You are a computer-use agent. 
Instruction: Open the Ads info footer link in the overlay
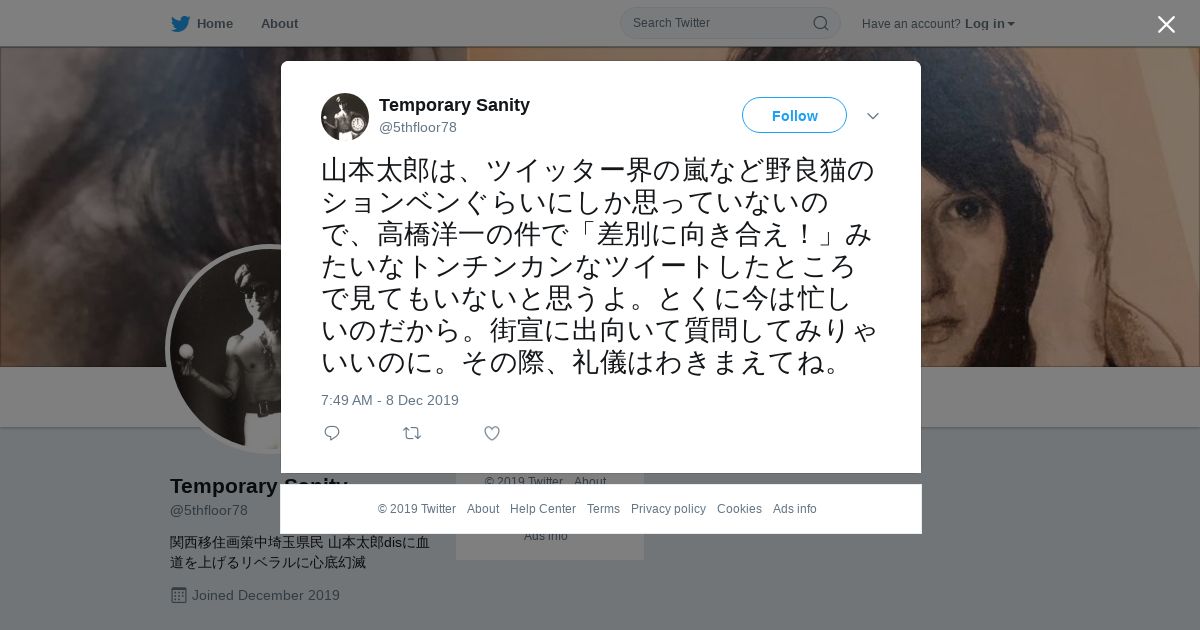(x=795, y=509)
